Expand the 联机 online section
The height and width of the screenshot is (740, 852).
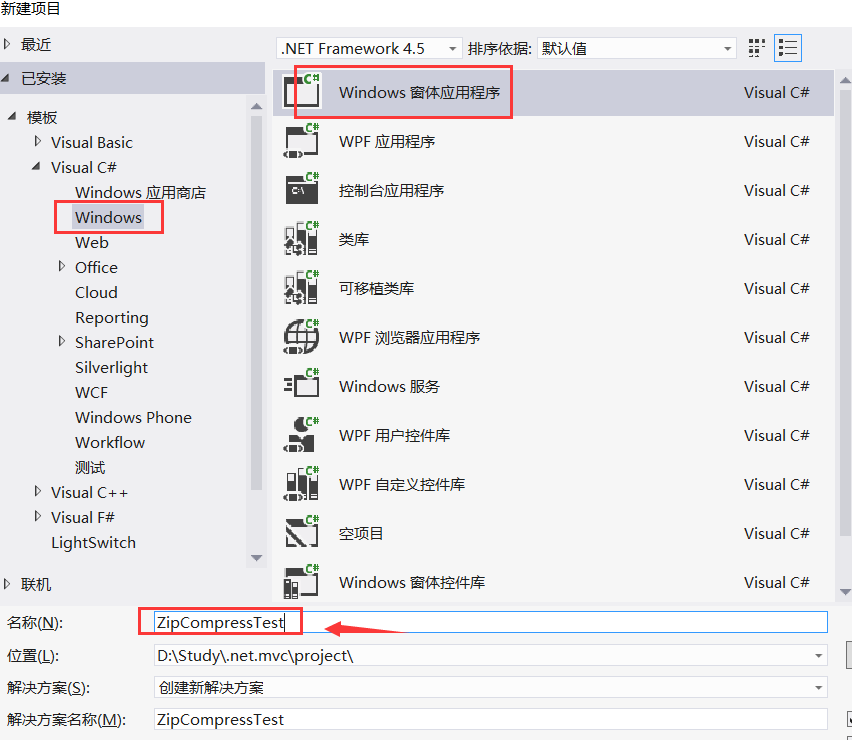click(9, 584)
